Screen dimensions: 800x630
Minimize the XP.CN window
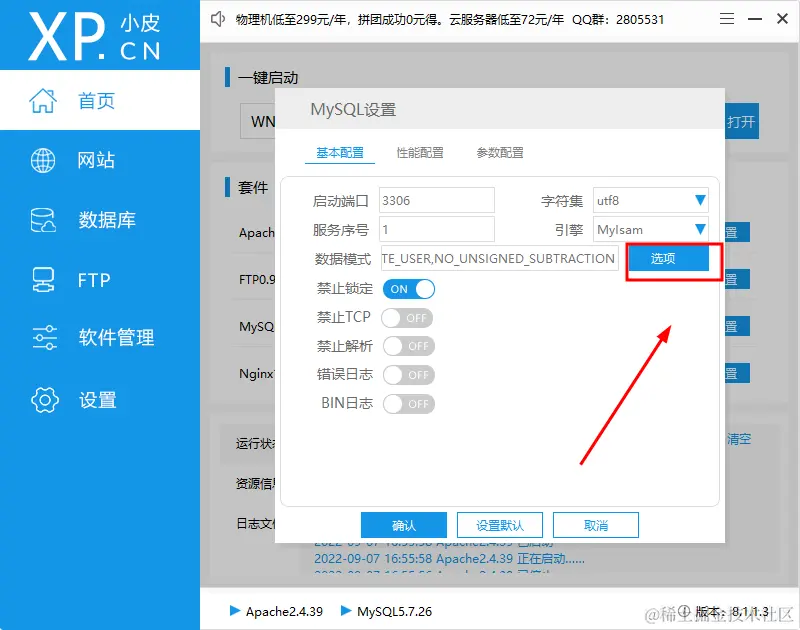[755, 19]
